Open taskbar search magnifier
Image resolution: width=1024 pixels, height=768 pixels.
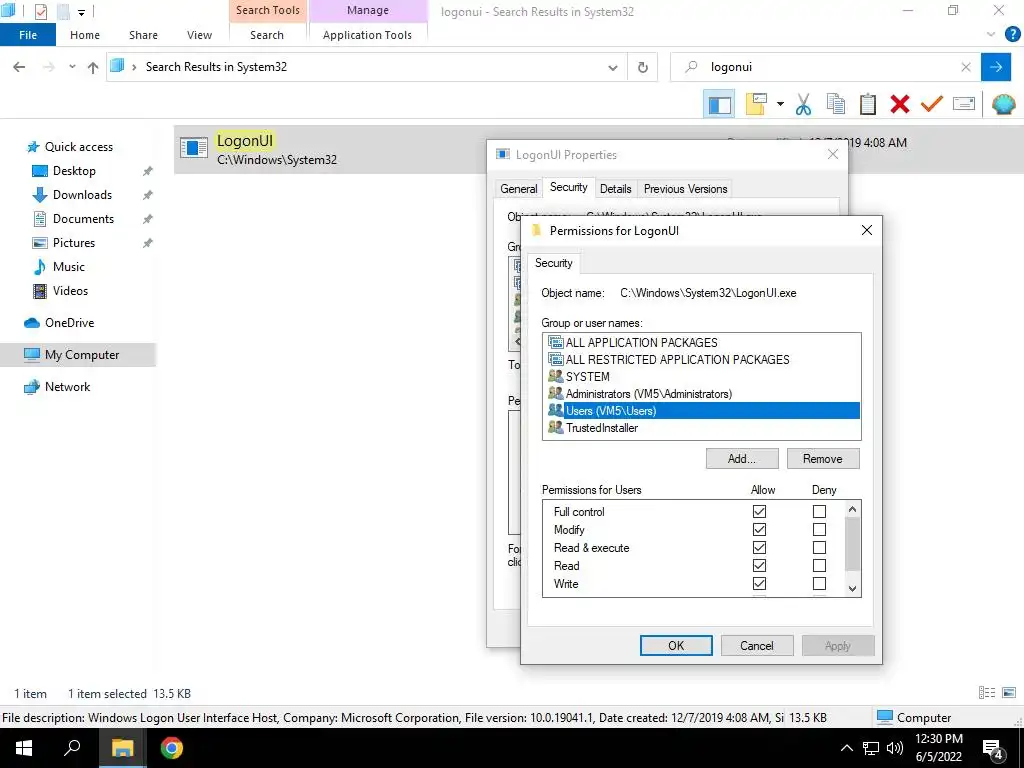72,748
